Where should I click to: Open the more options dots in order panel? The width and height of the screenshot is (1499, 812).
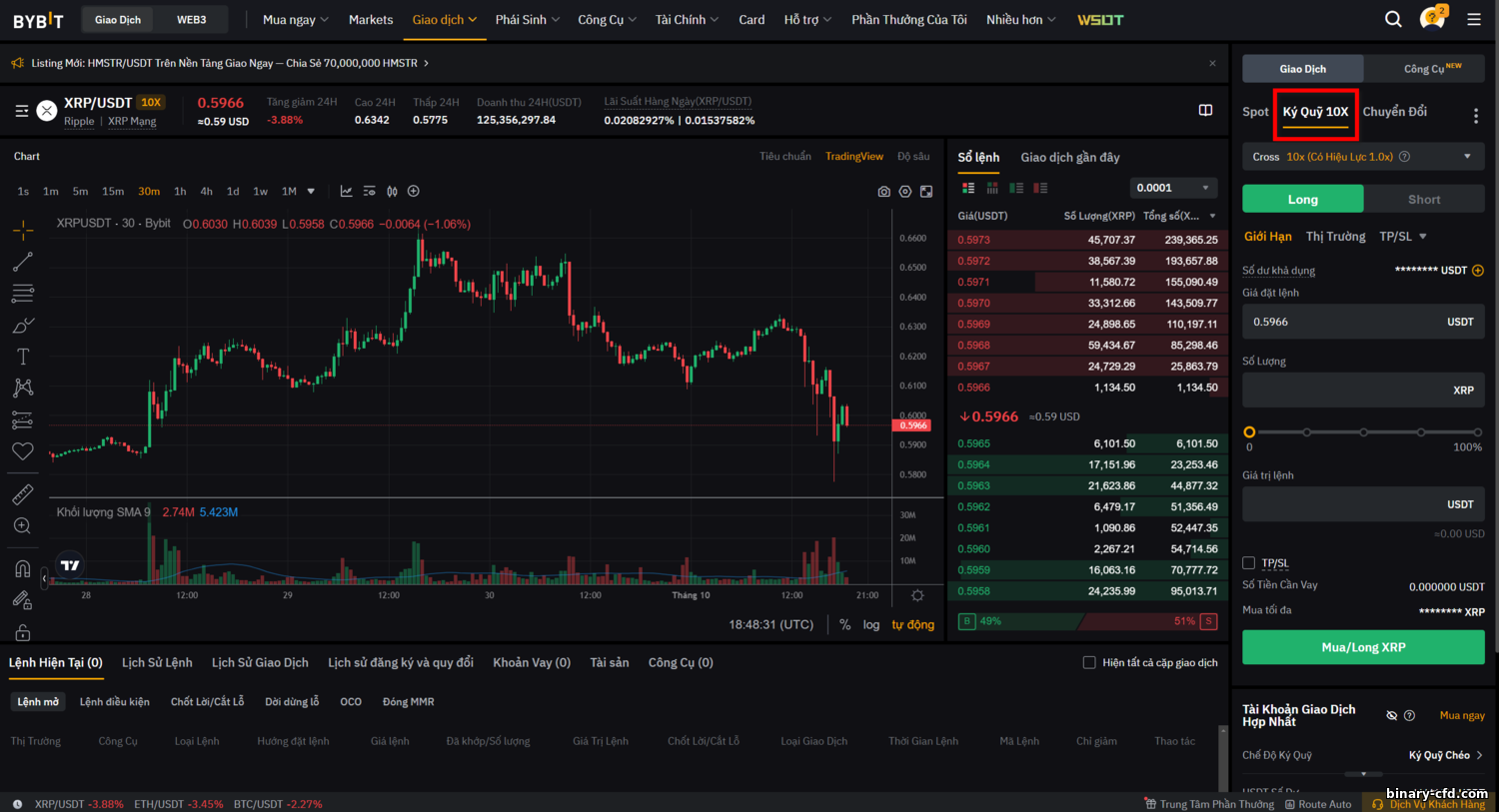(1476, 116)
